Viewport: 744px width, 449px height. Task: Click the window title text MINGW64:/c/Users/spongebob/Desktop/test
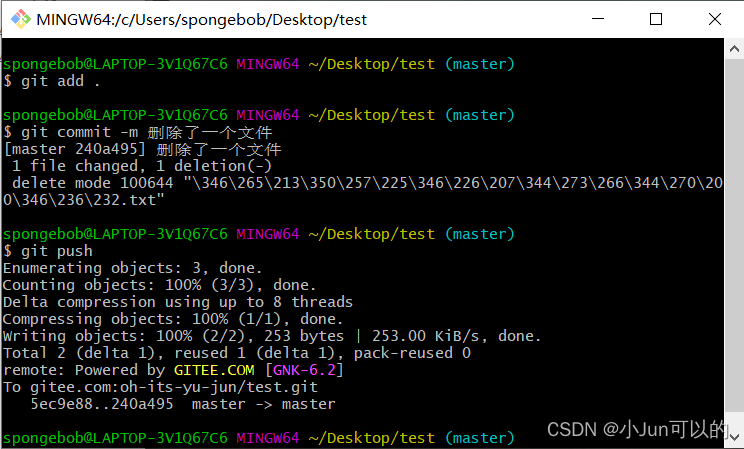(x=201, y=20)
